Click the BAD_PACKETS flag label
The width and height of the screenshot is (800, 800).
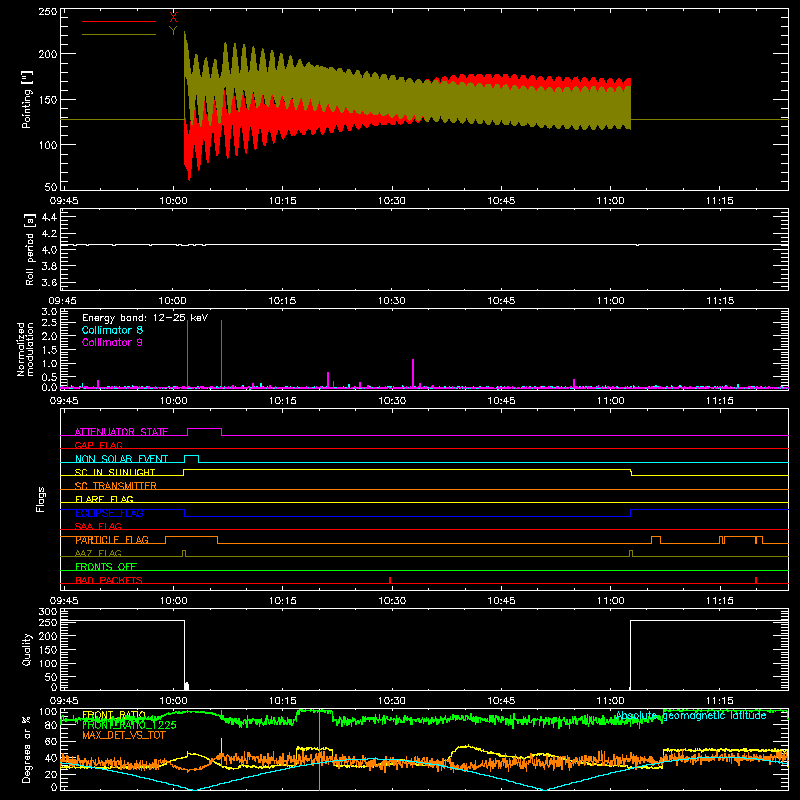click(x=109, y=580)
